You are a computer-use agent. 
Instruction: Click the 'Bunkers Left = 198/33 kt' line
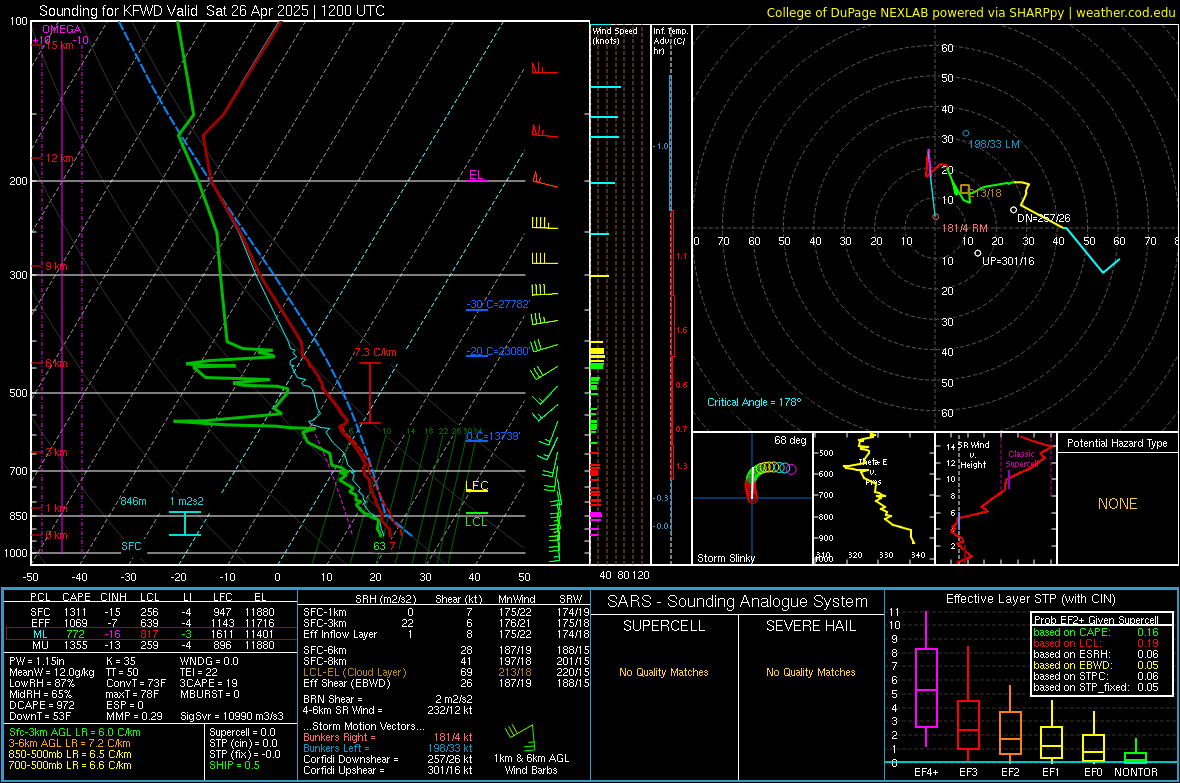tap(388, 748)
